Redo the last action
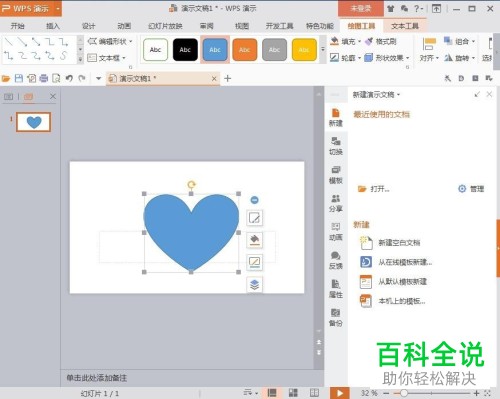The height and width of the screenshot is (399, 500). (x=82, y=79)
